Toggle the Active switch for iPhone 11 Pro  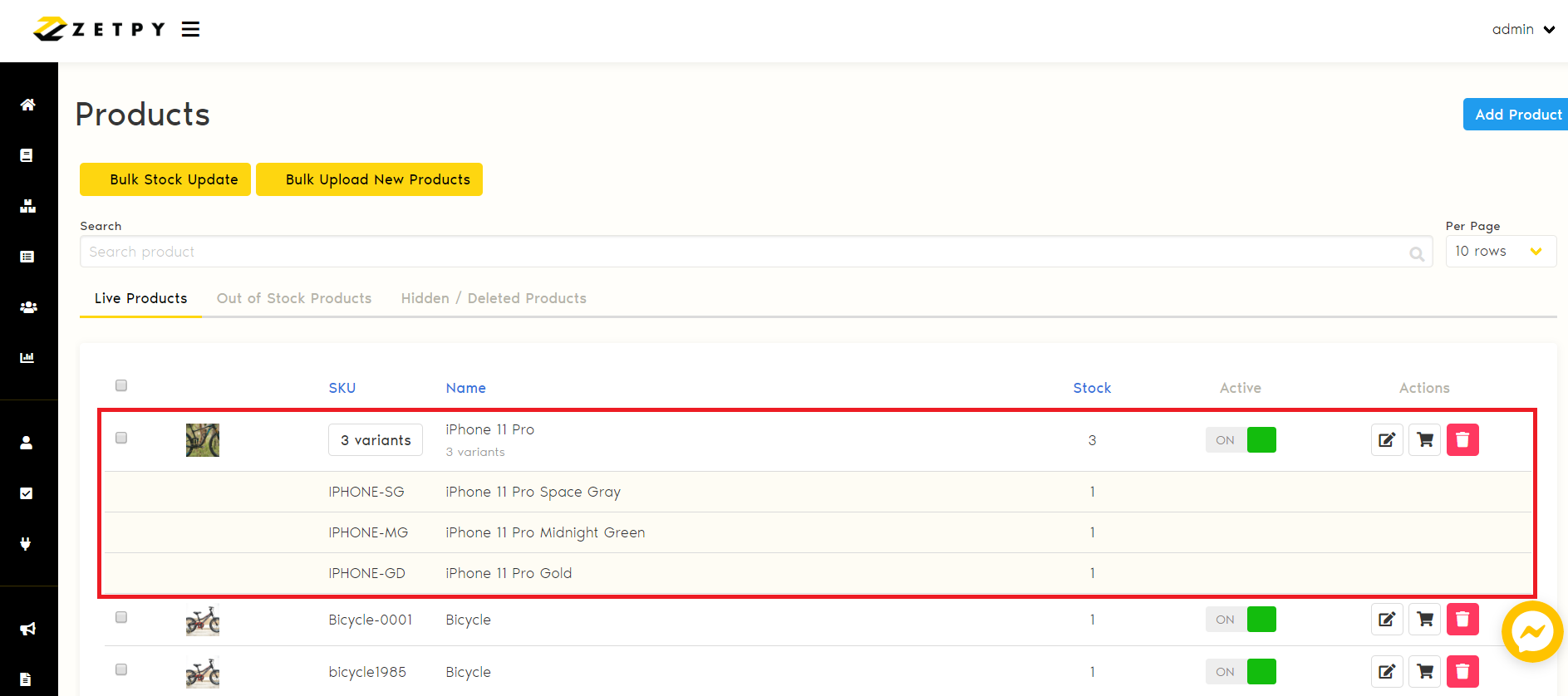(x=1241, y=440)
